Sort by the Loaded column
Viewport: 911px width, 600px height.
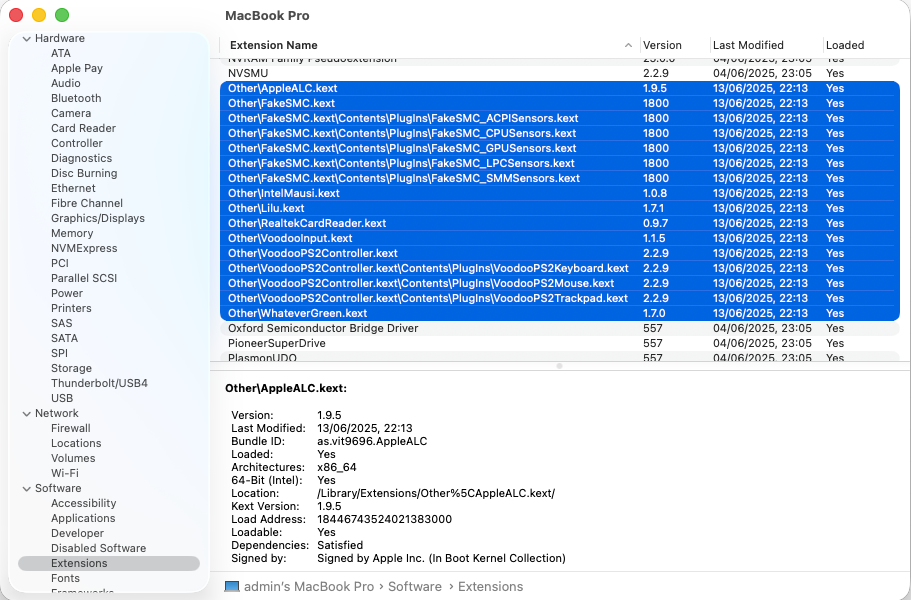point(863,45)
